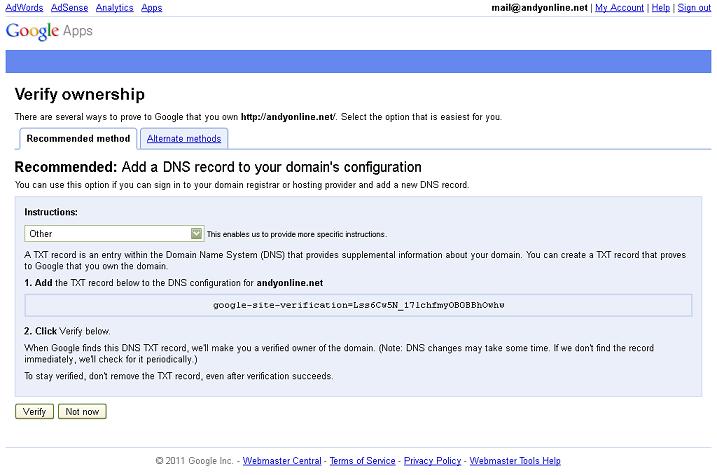Click Sign out
Screen dimensions: 717x475
[694, 8]
